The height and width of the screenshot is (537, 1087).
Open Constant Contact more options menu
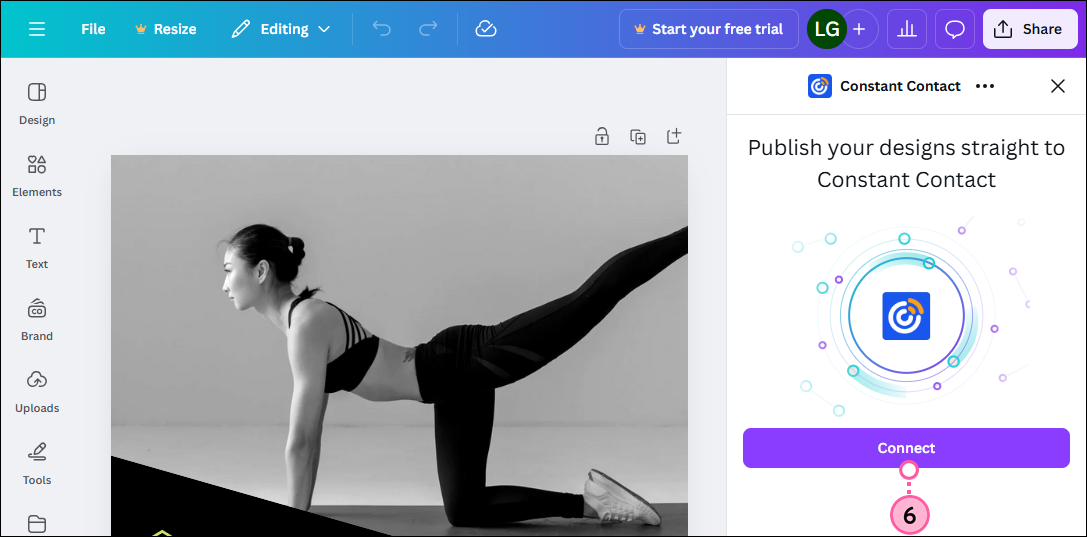pos(985,86)
